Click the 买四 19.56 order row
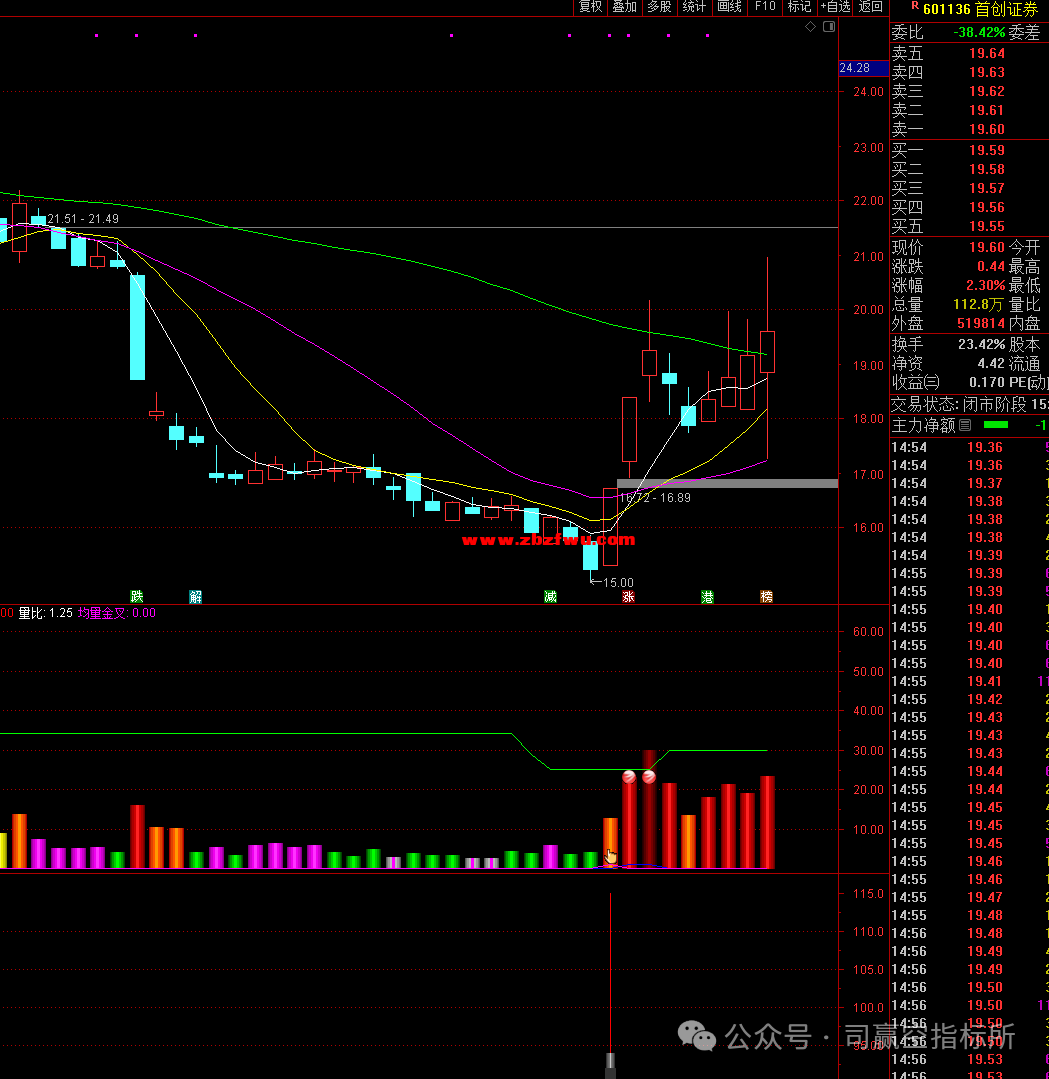The image size is (1049, 1079). coord(969,207)
